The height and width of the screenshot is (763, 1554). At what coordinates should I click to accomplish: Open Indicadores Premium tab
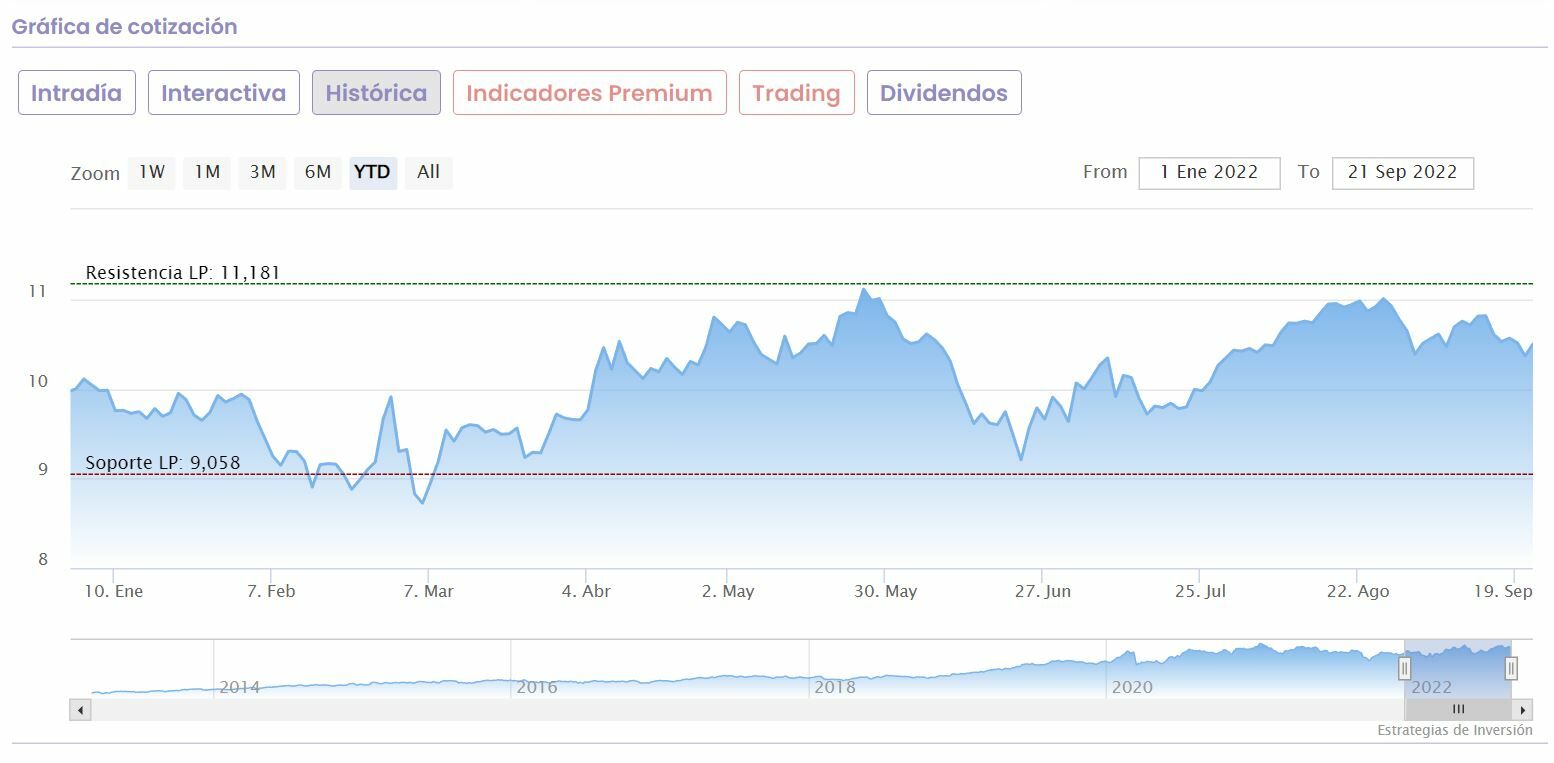coord(589,93)
